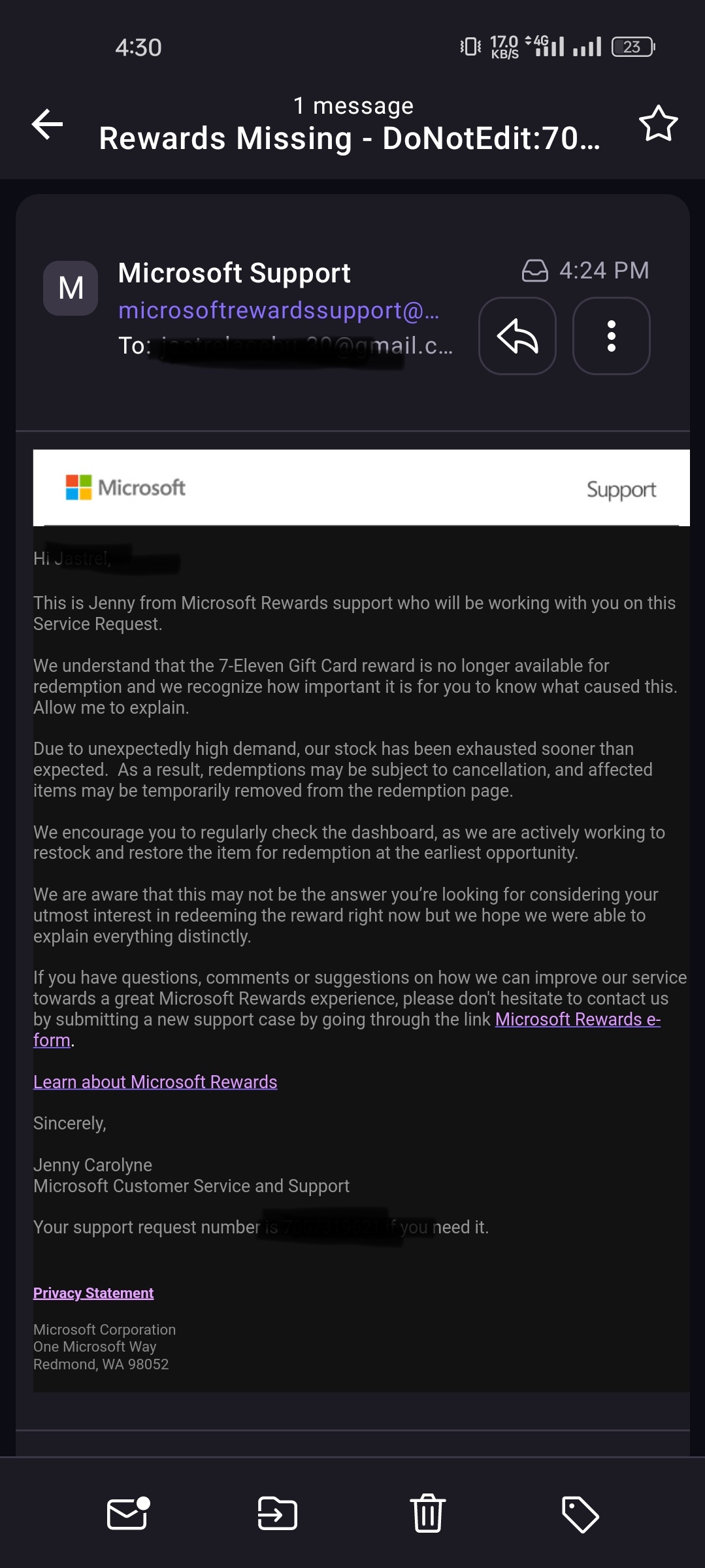Open the three-dot overflow menu

click(x=611, y=337)
